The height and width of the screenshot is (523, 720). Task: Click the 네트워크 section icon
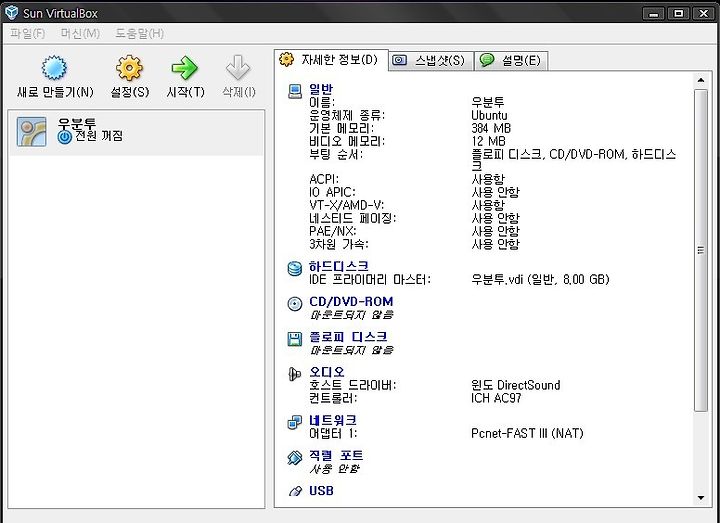pyautogui.click(x=294, y=422)
